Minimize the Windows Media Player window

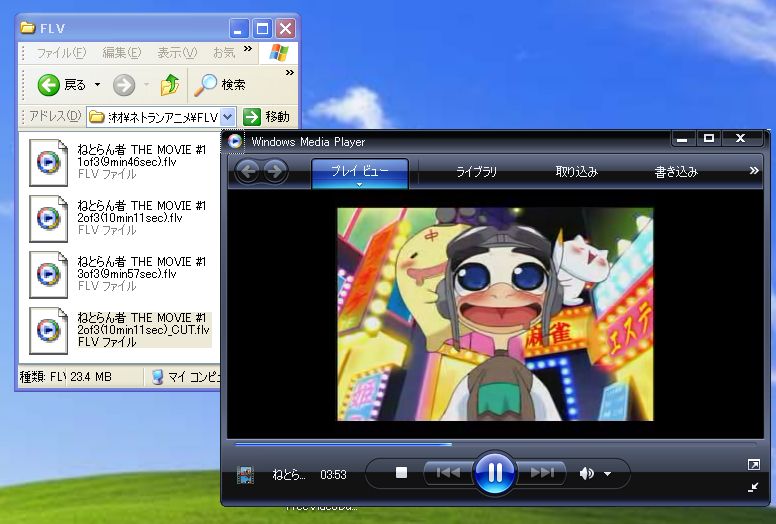[x=682, y=139]
